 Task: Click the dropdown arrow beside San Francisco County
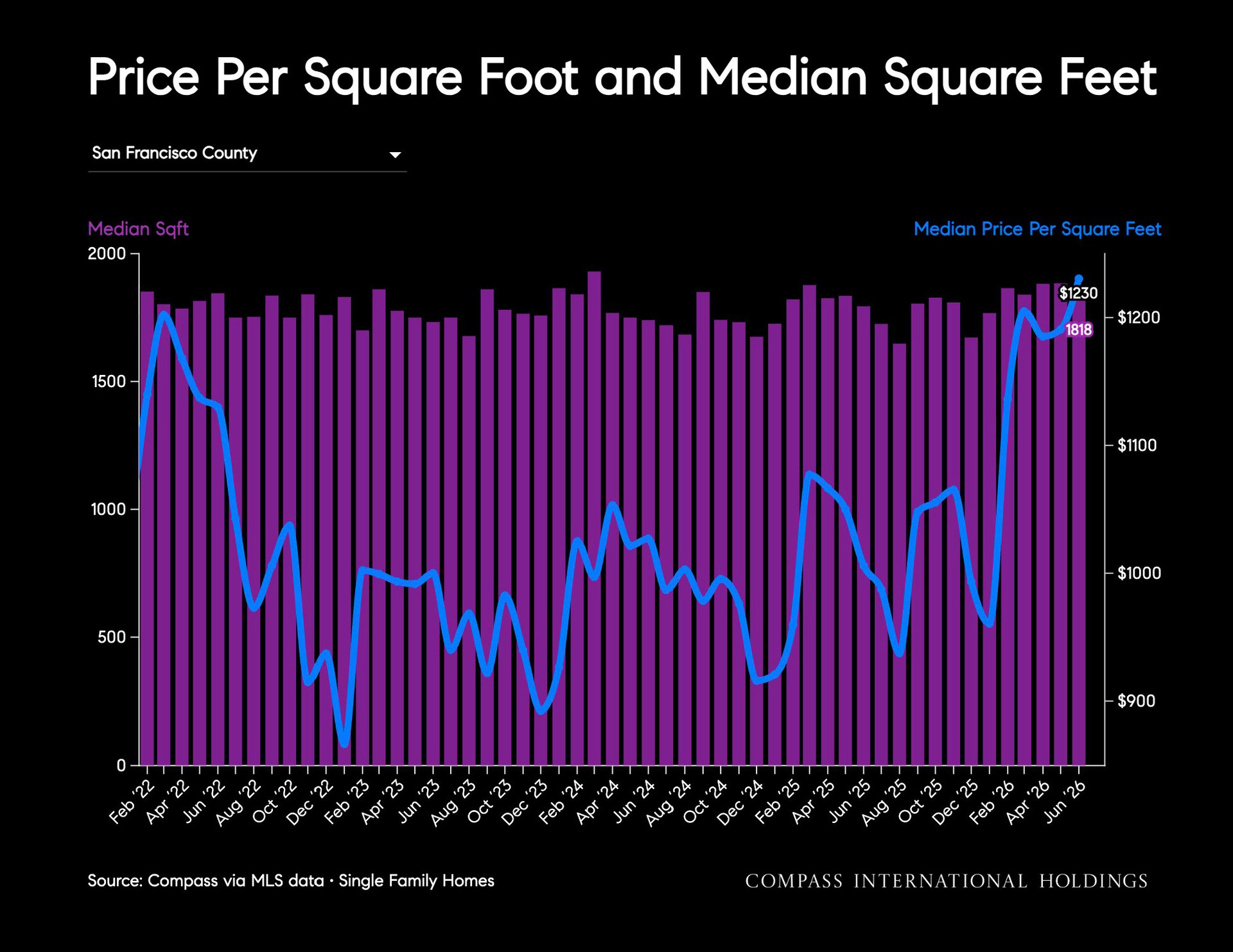(x=396, y=155)
